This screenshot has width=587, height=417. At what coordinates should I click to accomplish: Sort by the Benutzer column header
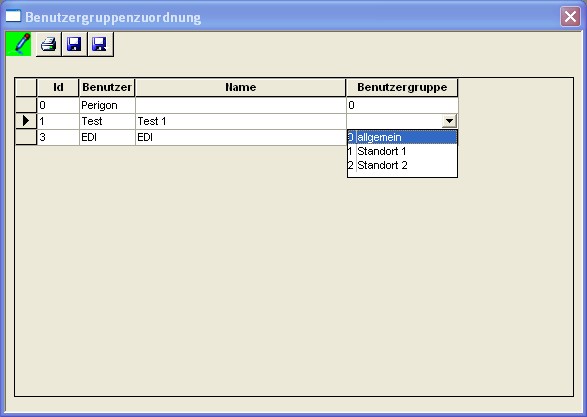[x=107, y=87]
